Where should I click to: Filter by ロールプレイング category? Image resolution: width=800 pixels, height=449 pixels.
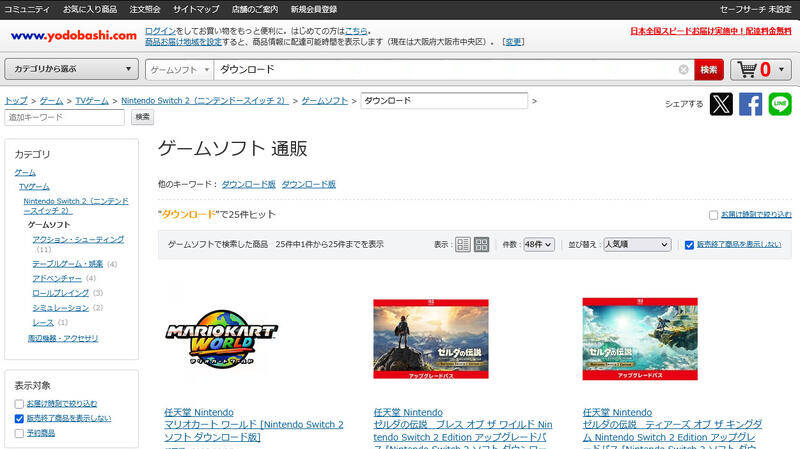coord(61,293)
